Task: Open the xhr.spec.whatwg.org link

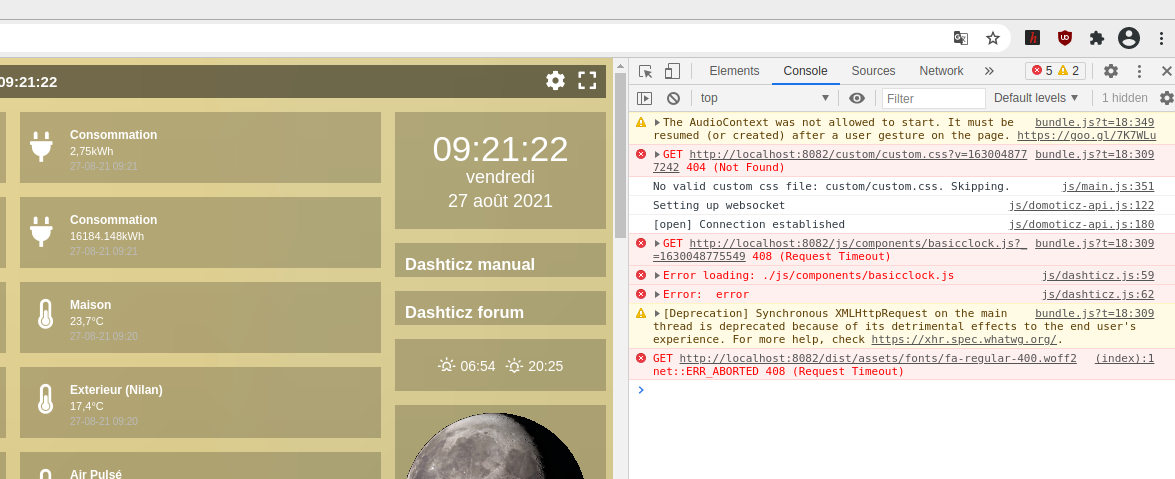Action: click(964, 340)
